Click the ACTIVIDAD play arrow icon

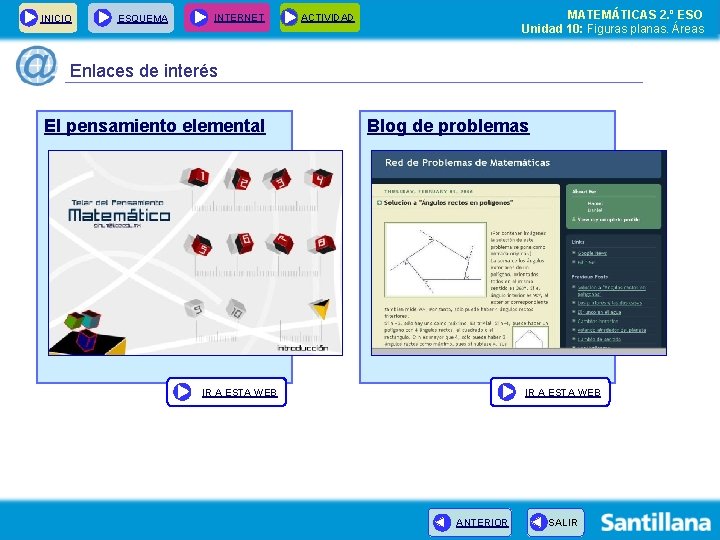click(289, 17)
